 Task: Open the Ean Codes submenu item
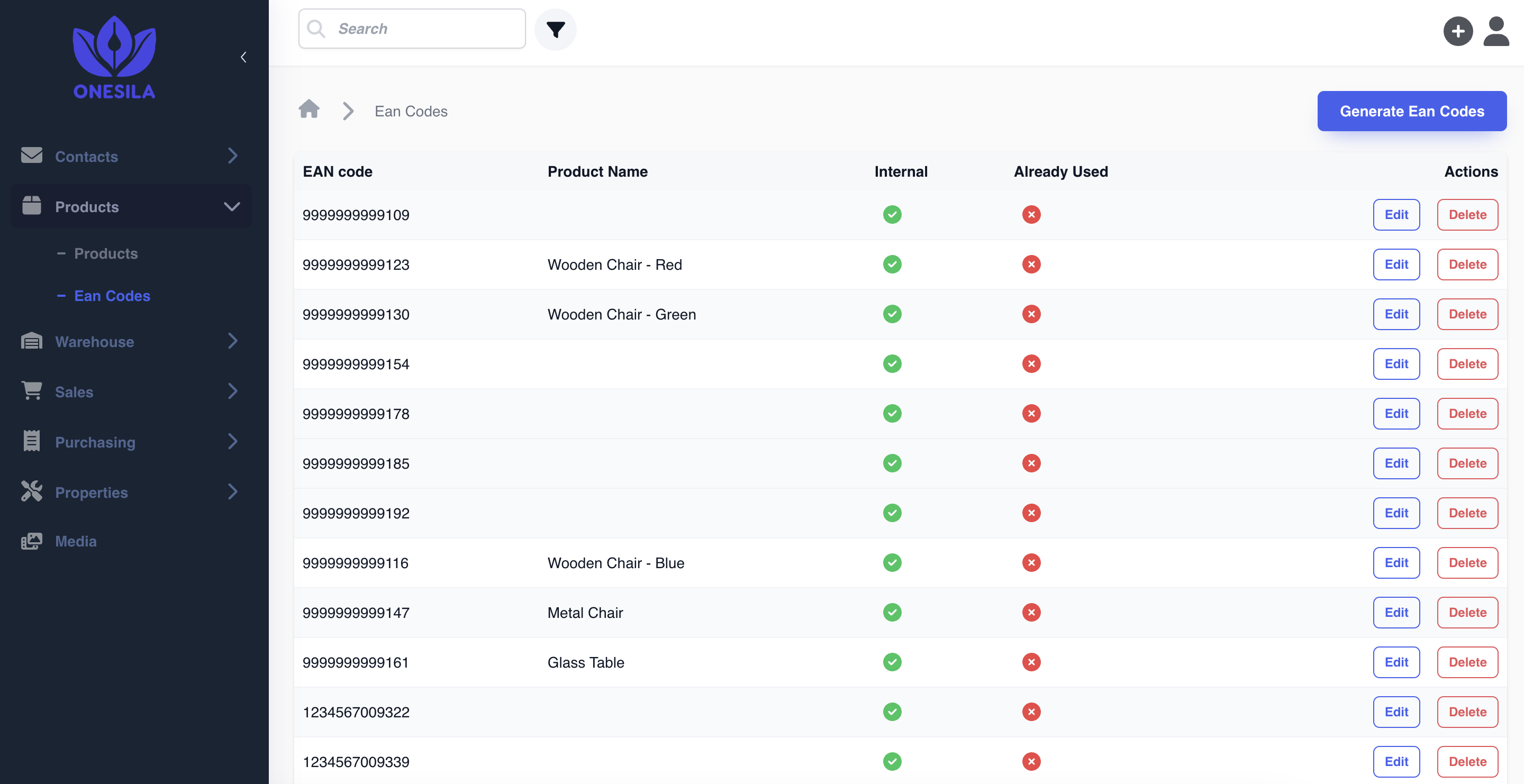(112, 296)
